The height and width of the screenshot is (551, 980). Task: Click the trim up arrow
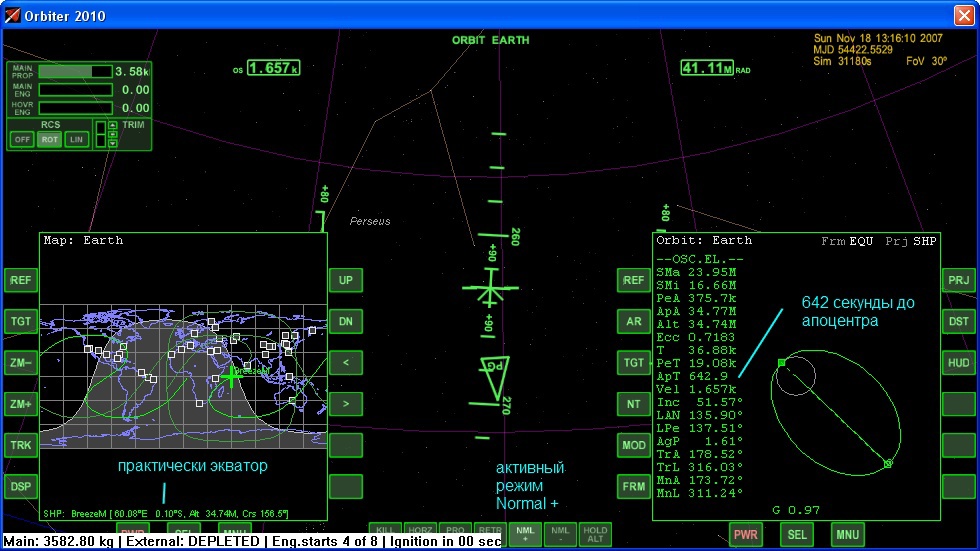[x=112, y=126]
